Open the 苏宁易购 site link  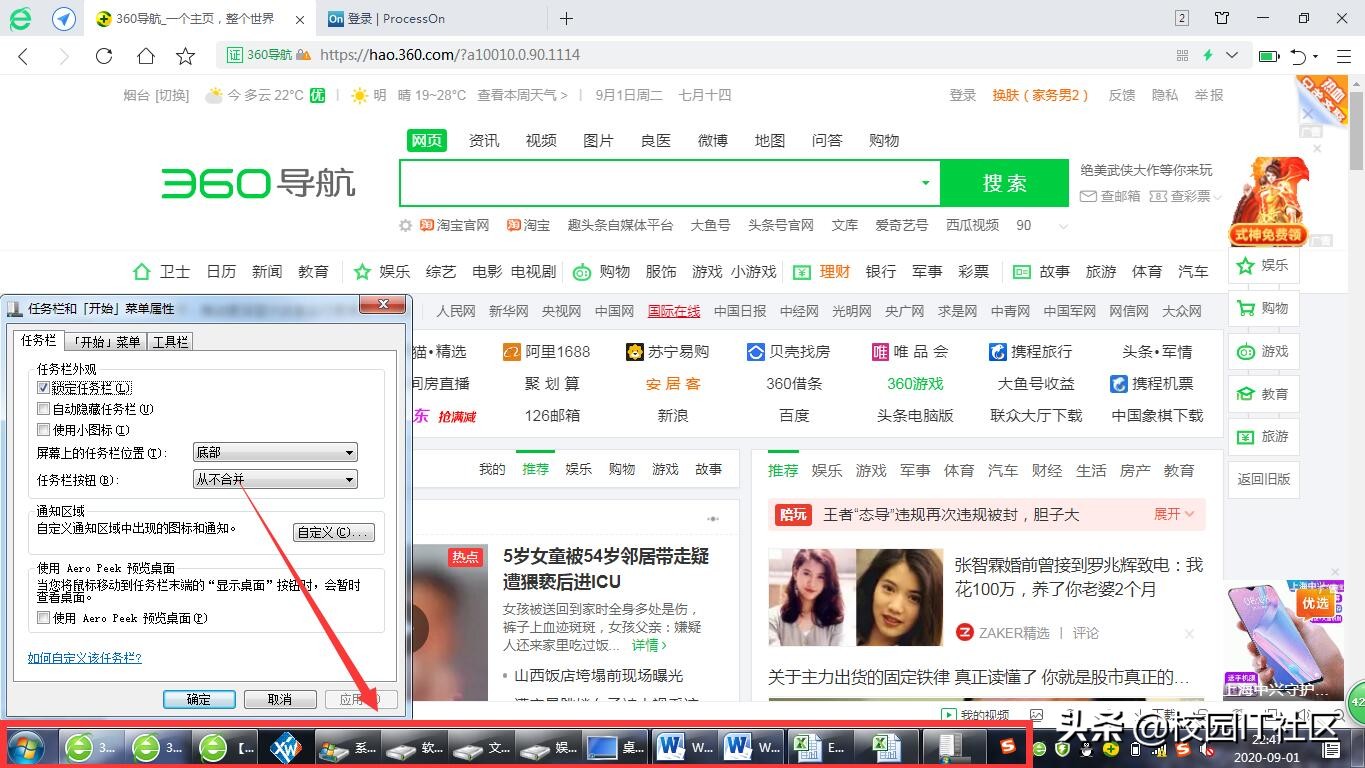(x=667, y=352)
